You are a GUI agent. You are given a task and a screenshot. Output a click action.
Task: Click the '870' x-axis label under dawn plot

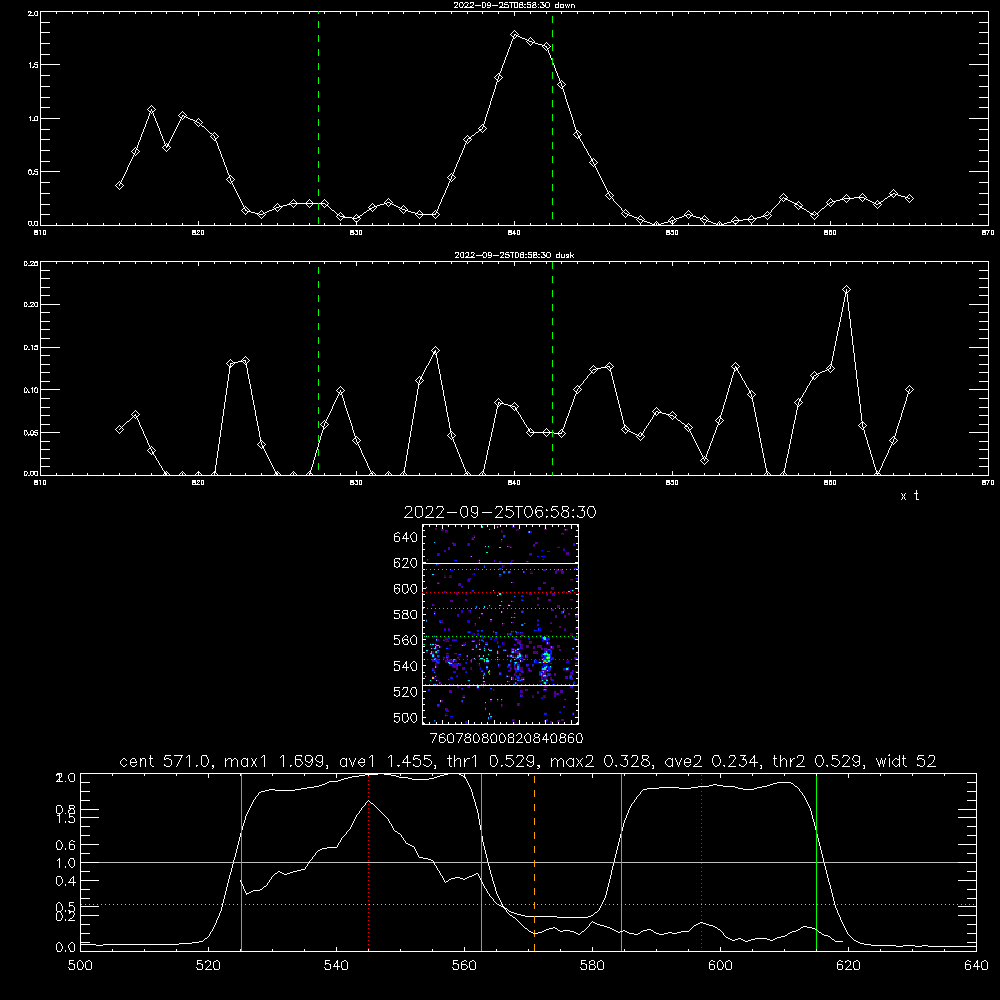(x=988, y=233)
